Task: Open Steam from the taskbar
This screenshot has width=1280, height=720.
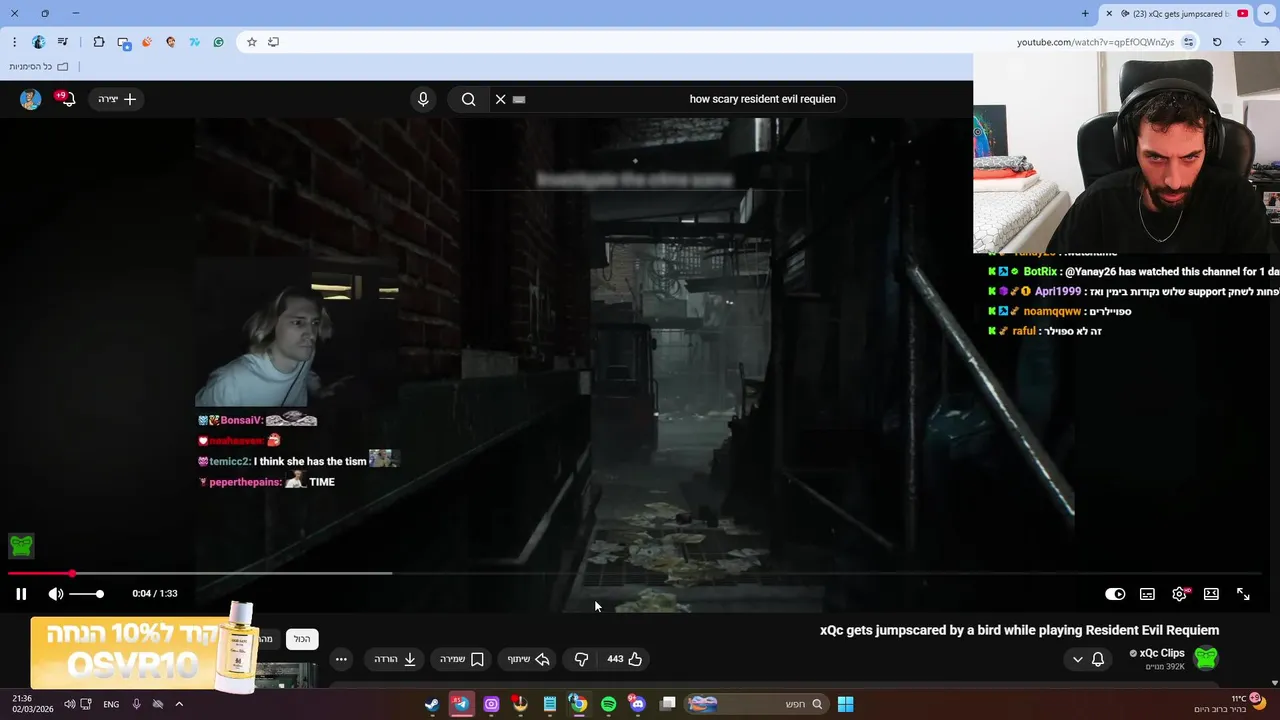Action: click(432, 704)
